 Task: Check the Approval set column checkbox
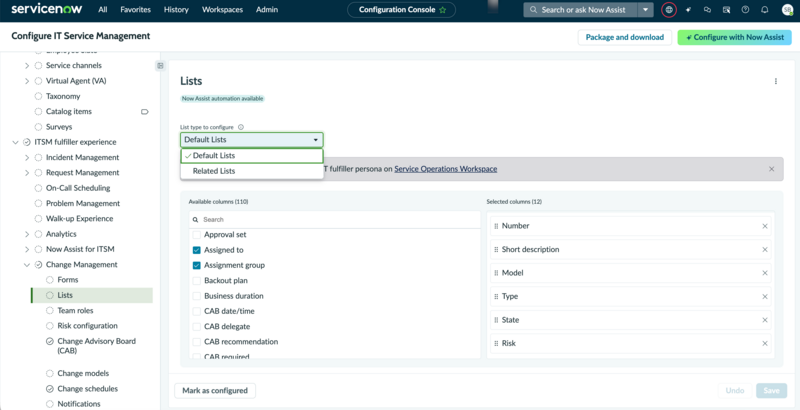click(196, 235)
